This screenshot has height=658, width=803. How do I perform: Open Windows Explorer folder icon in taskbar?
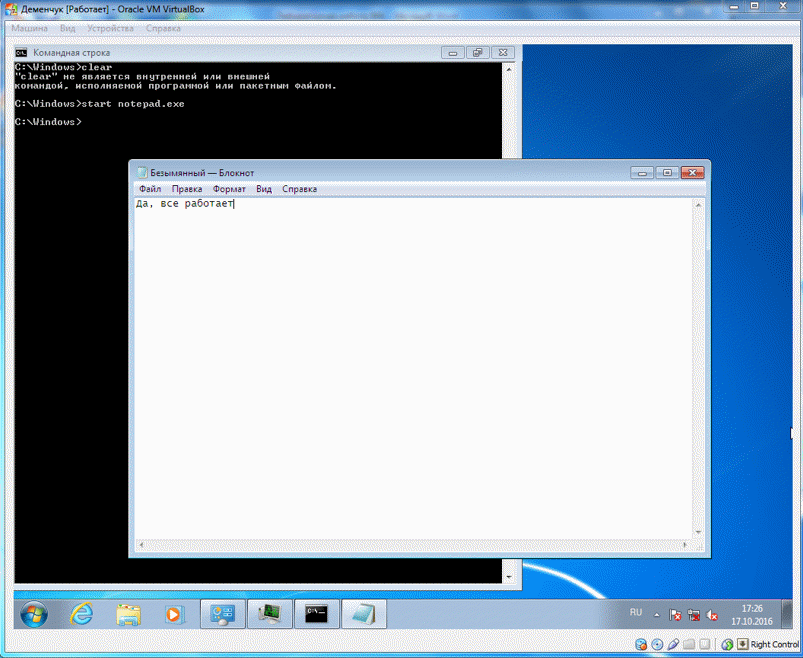pos(128,613)
